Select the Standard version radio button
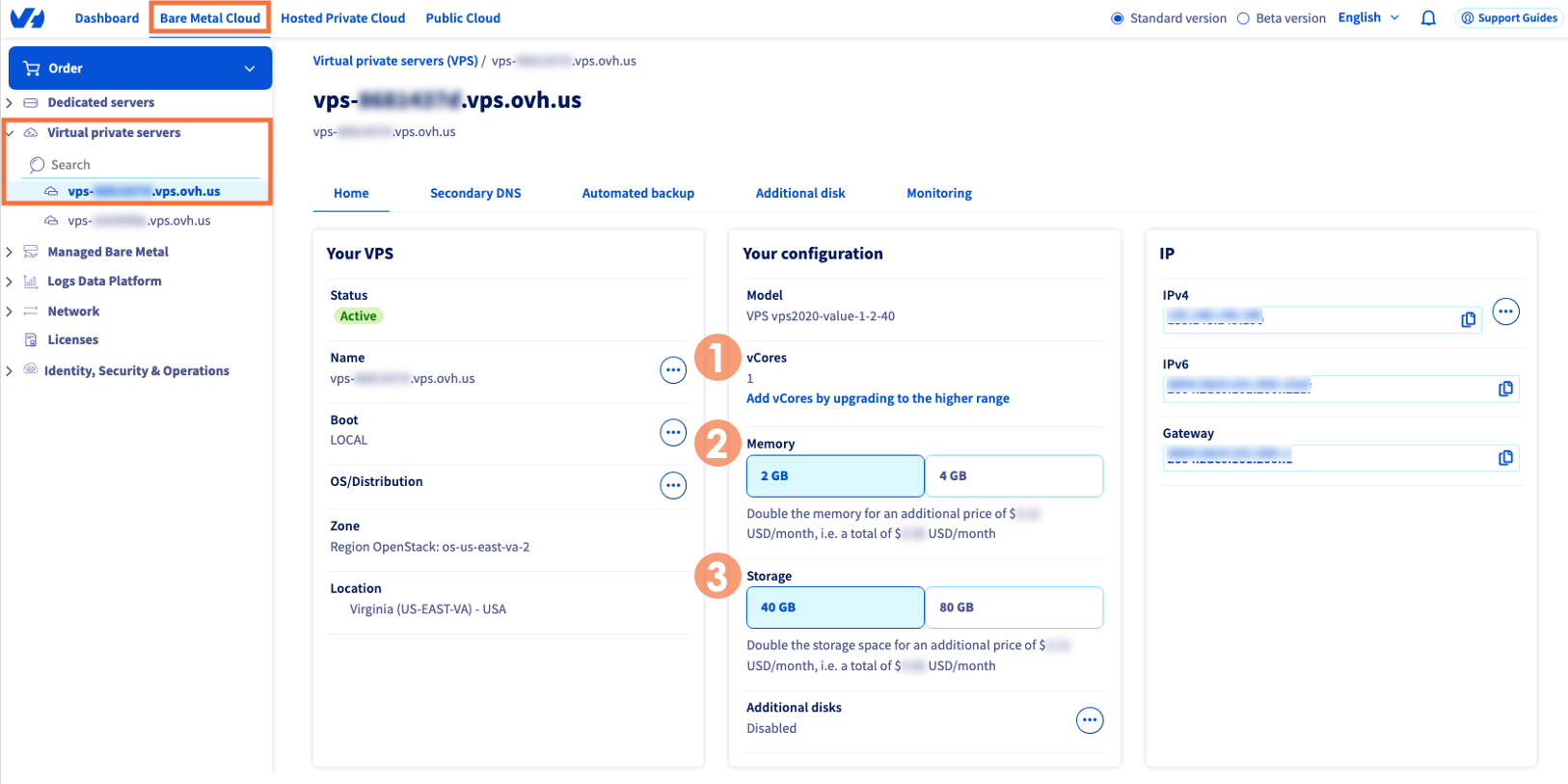Image resolution: width=1568 pixels, height=784 pixels. (x=1118, y=18)
